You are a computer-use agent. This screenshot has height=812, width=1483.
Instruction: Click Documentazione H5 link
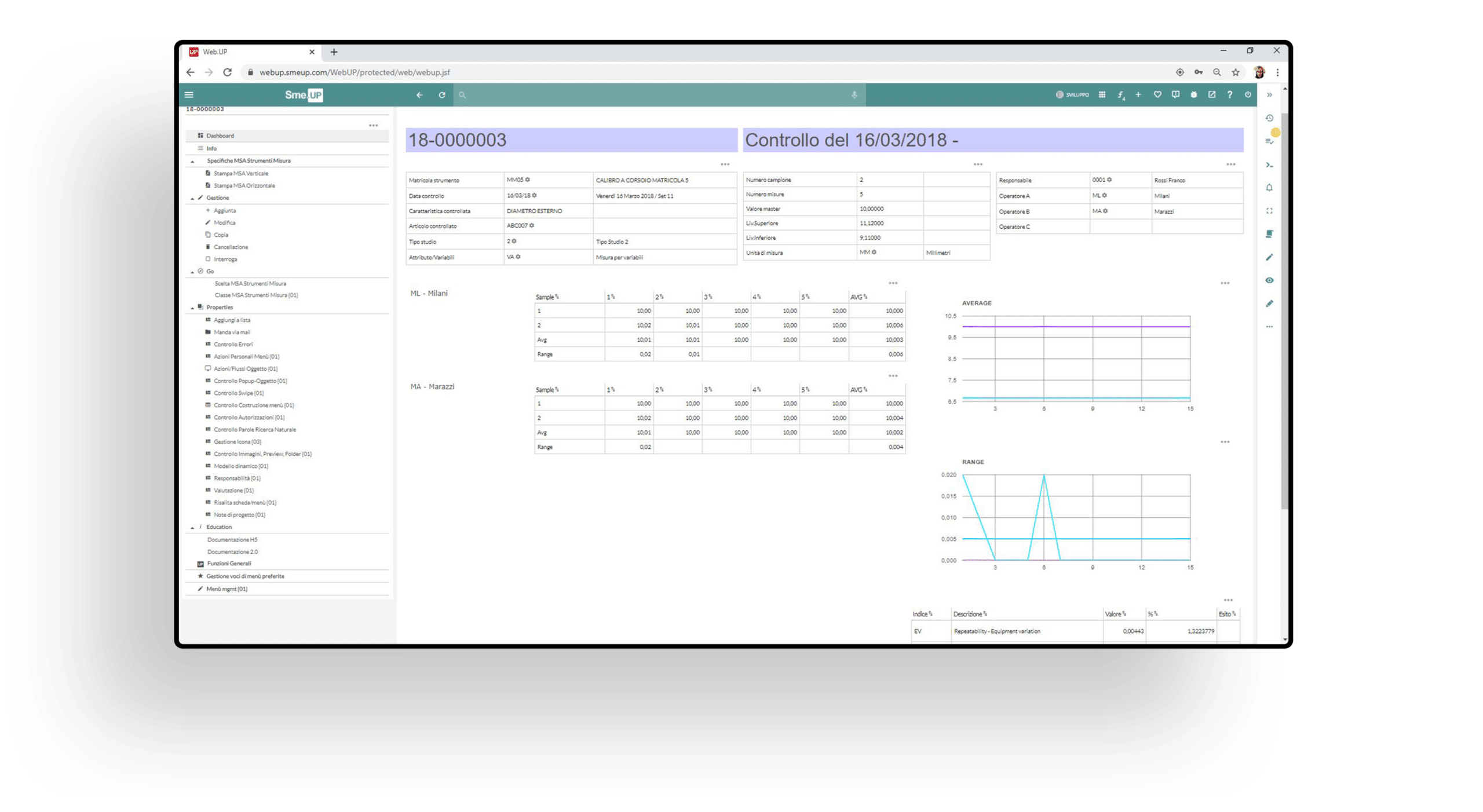click(232, 539)
